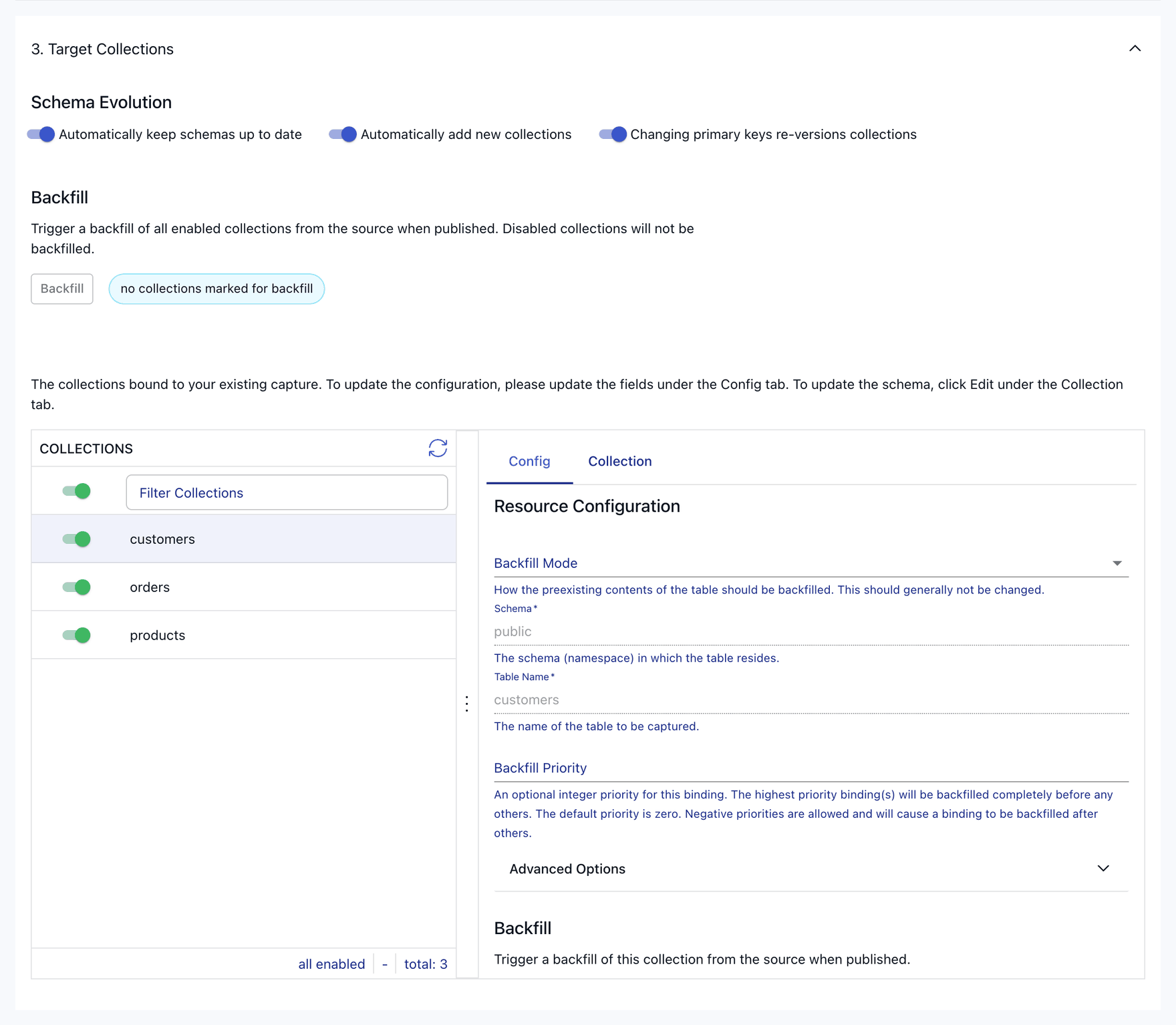This screenshot has width=1176, height=1025.
Task: Click the Filter Collections input
Action: click(287, 492)
